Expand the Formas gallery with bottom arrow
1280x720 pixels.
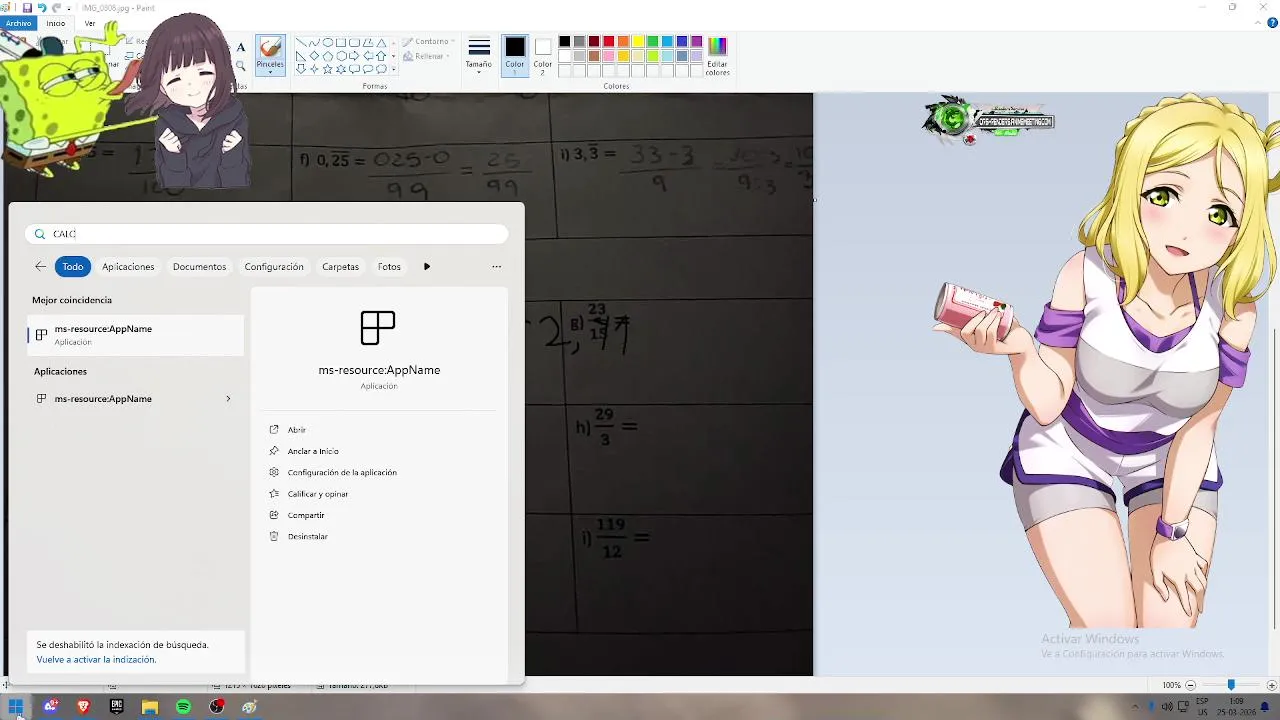tap(393, 69)
